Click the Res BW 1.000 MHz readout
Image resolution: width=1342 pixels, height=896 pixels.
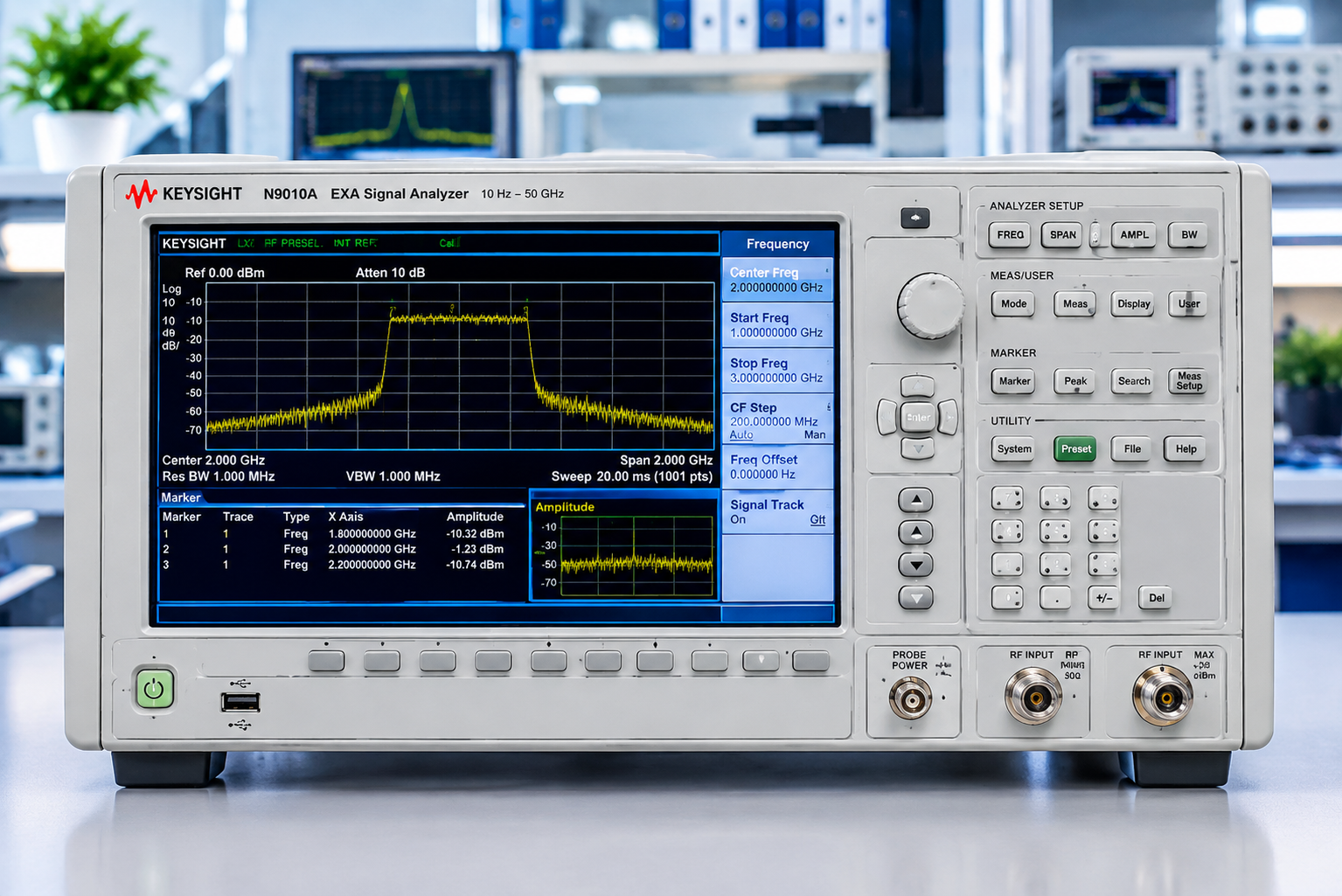(x=219, y=476)
